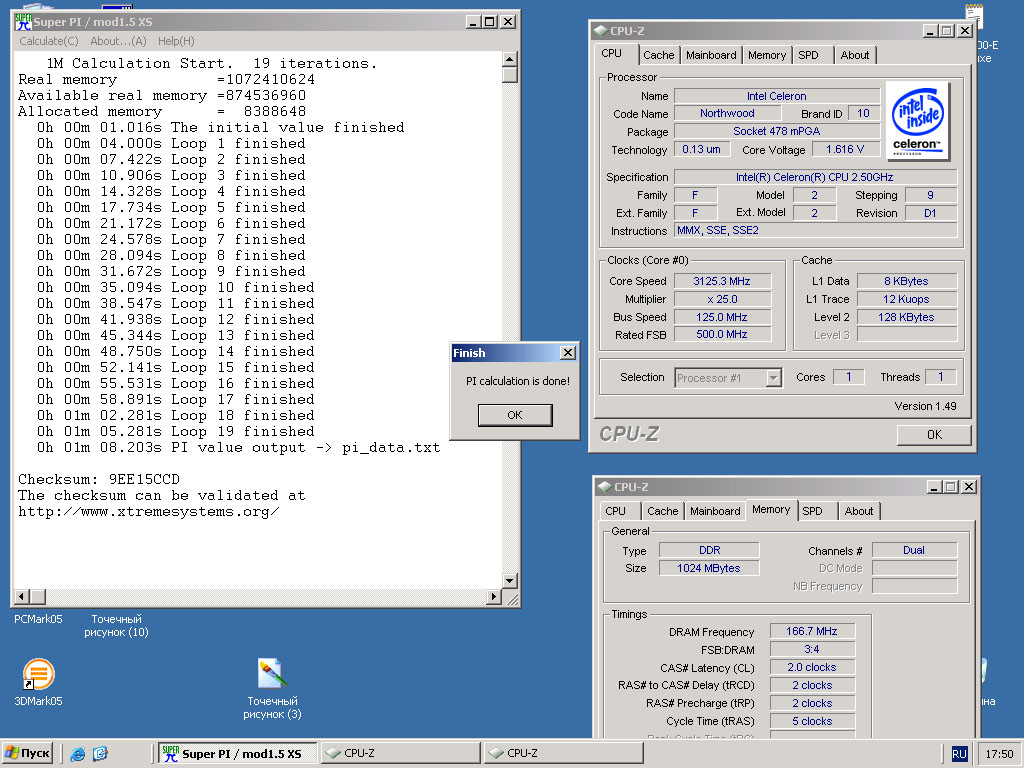Select Точечный рисунок (10) desktop label

tap(116, 625)
